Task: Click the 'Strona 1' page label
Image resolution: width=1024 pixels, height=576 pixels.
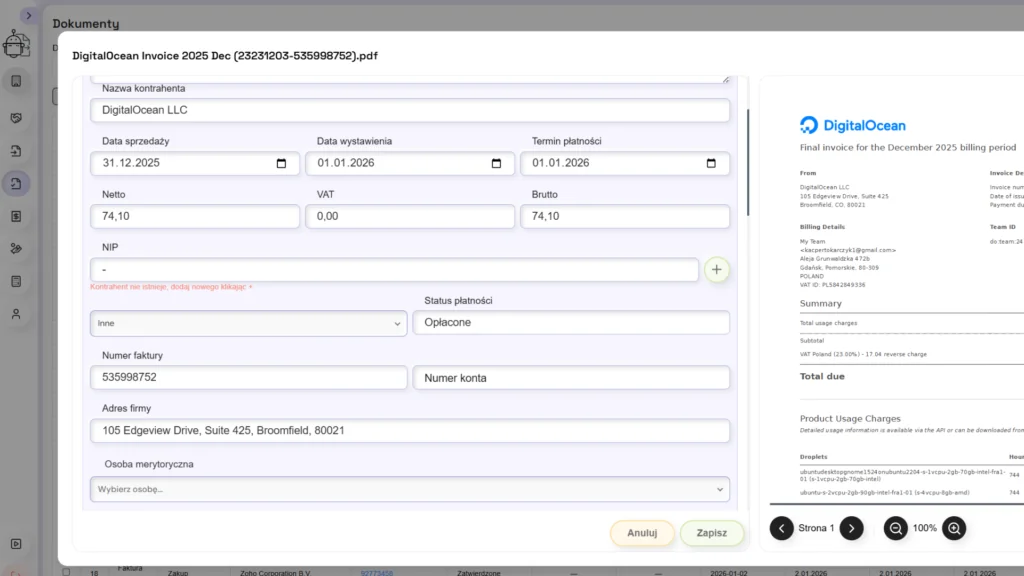Action: tap(816, 528)
